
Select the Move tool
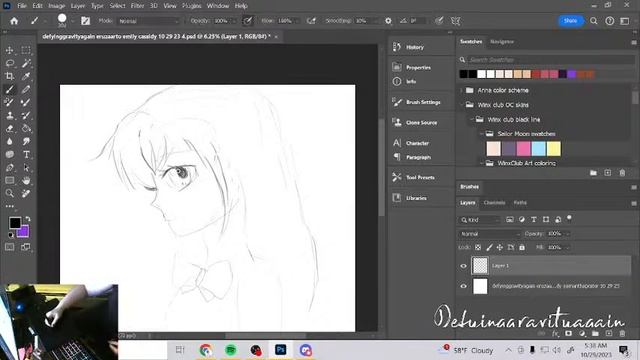[x=9, y=50]
